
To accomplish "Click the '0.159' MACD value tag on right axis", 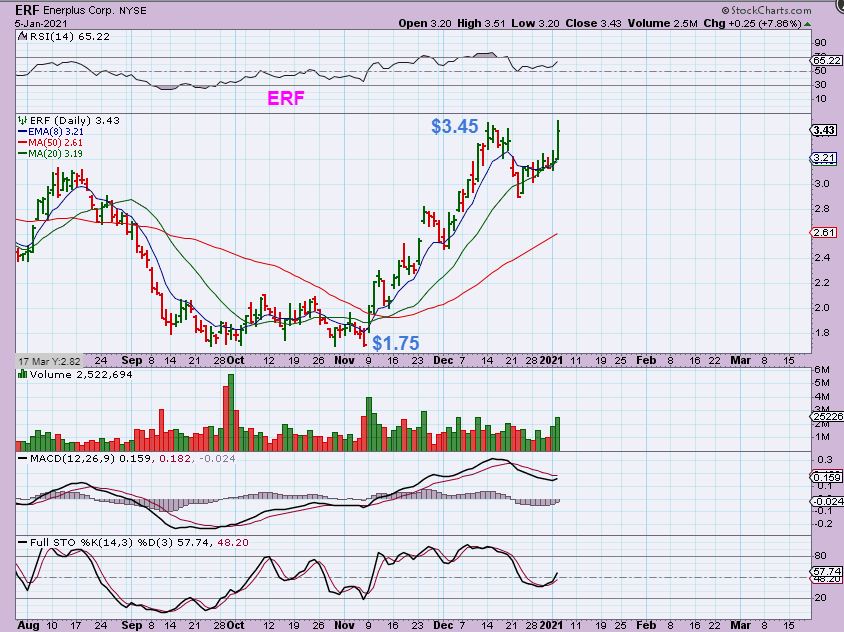I will 827,477.
